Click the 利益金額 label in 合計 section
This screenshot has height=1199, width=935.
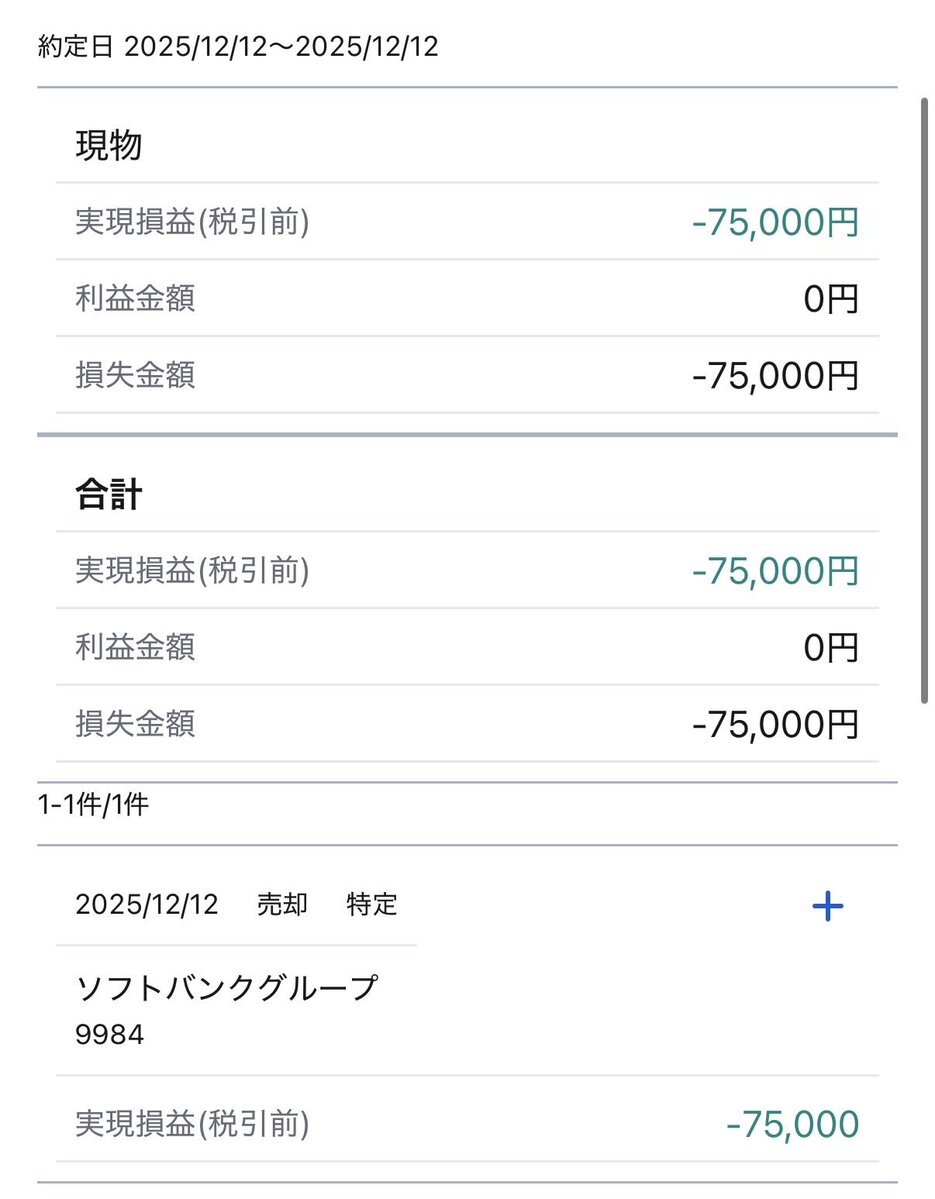point(135,647)
